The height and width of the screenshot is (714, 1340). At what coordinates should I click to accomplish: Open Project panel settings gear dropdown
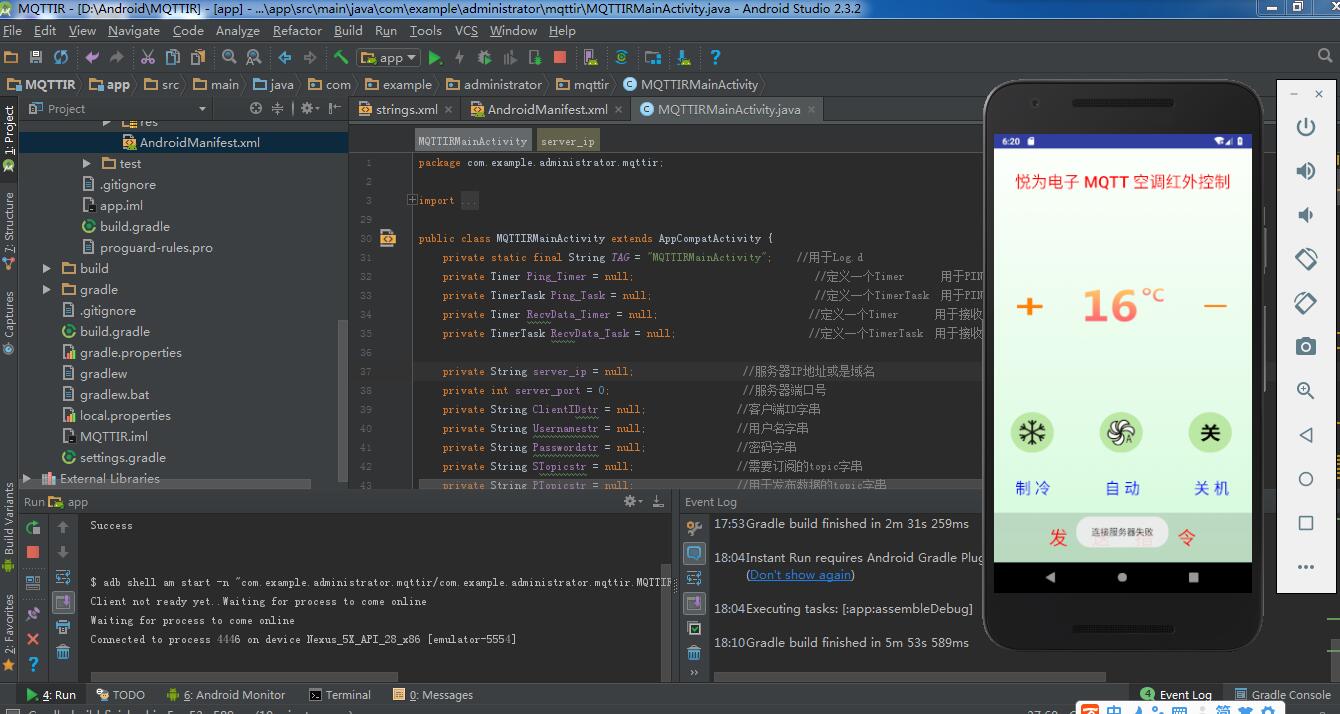click(x=309, y=108)
